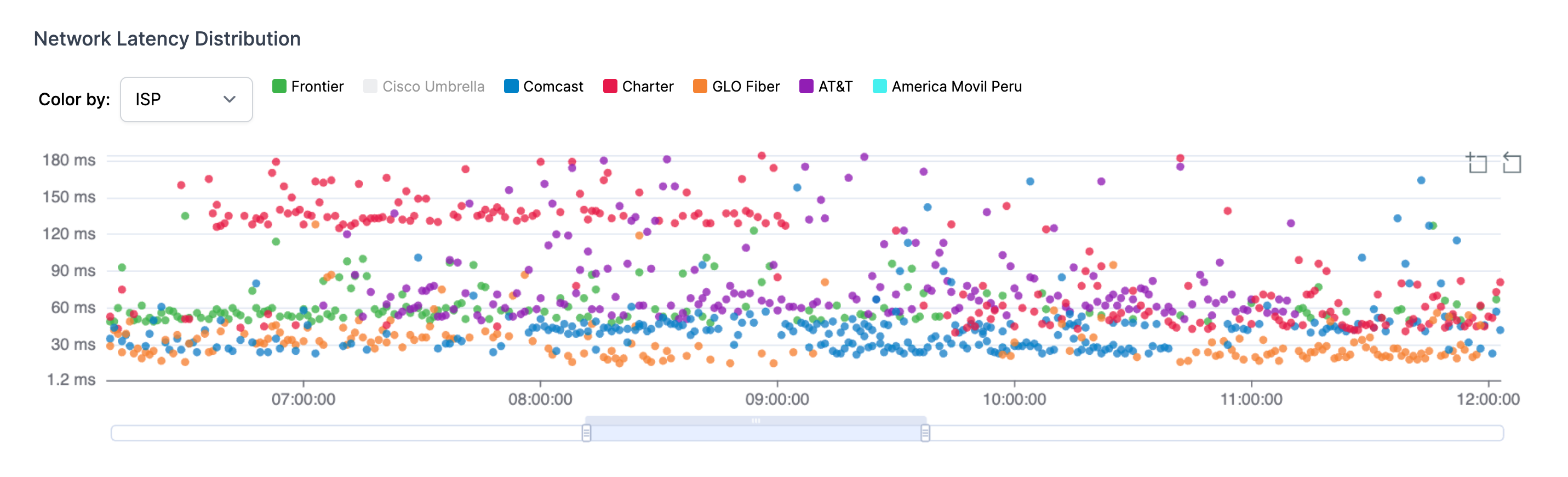Viewport: 1568px width, 477px height.
Task: Toggle Frontier series via its green swatch
Action: tap(279, 87)
